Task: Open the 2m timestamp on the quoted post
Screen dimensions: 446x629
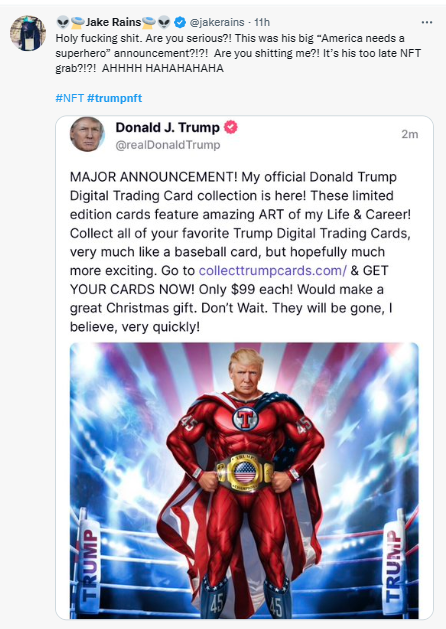Action: pos(410,134)
